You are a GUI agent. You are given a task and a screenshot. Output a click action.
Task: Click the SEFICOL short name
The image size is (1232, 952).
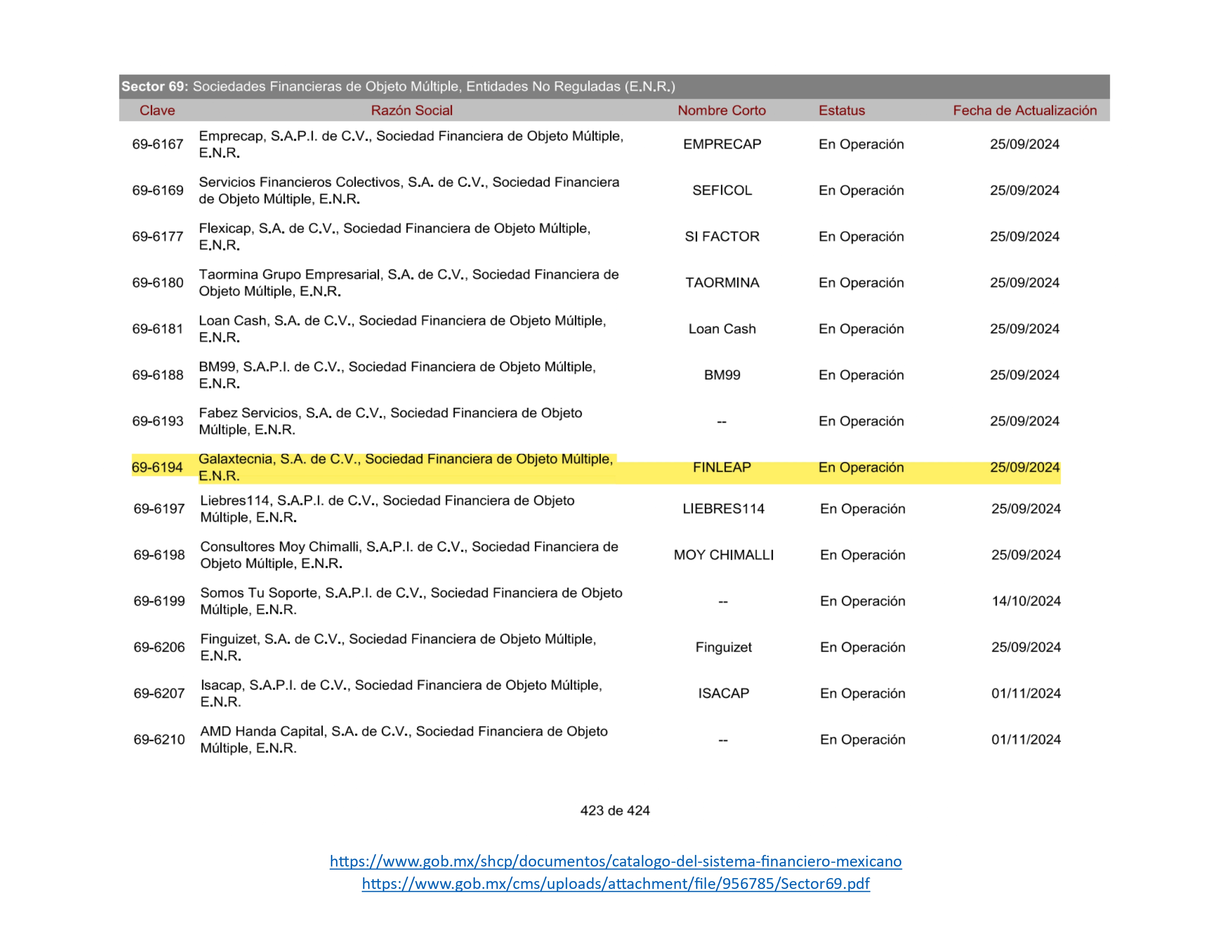(722, 191)
